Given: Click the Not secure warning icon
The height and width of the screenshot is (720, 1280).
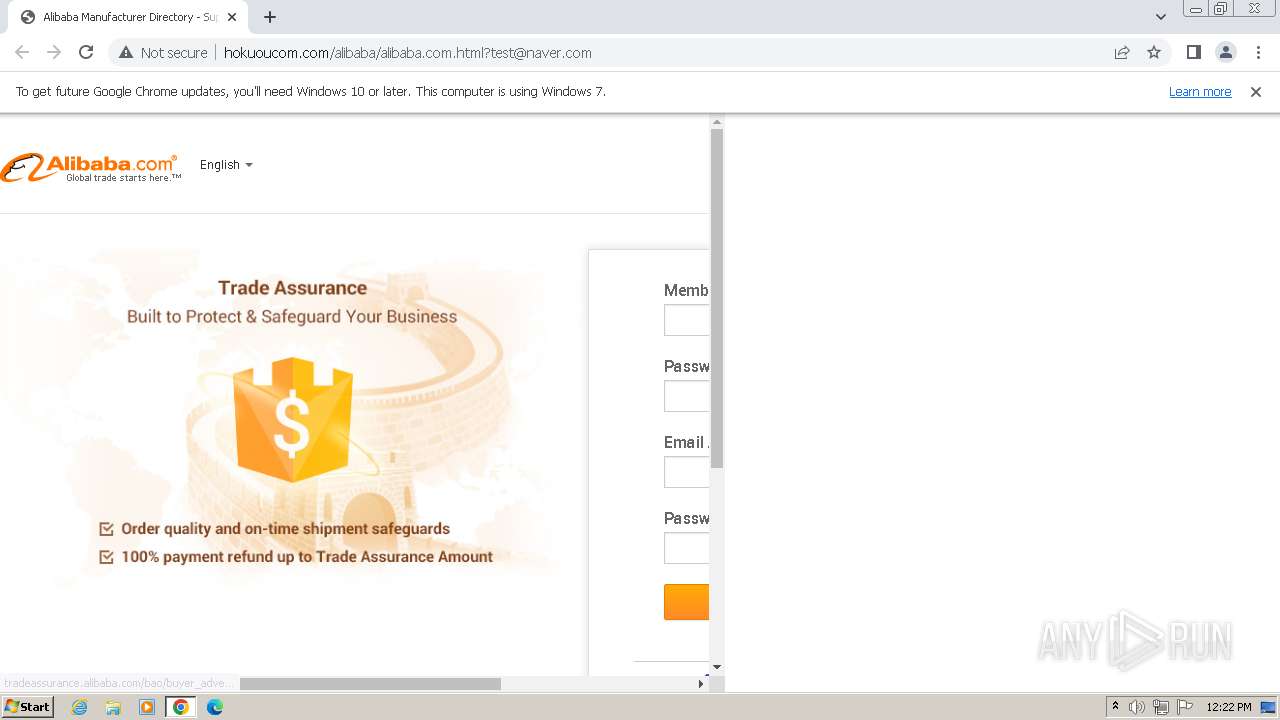Looking at the screenshot, I should click(126, 53).
